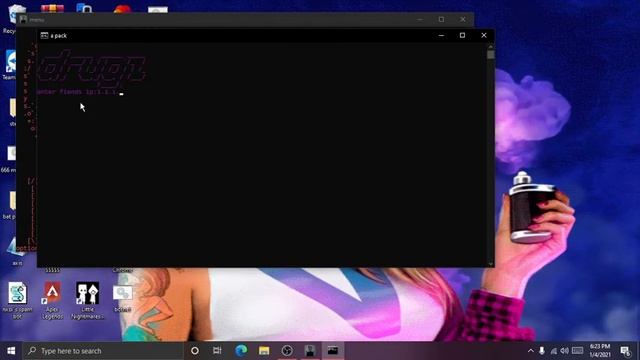This screenshot has height=360, width=640.
Task: Select the menu app taskbar icon
Action: click(310, 351)
